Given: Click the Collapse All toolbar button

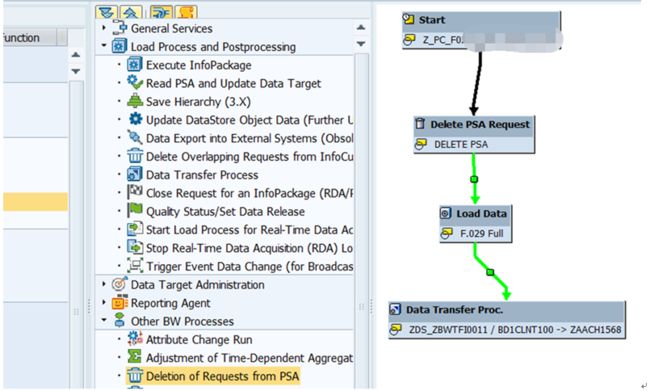Looking at the screenshot, I should [x=131, y=12].
